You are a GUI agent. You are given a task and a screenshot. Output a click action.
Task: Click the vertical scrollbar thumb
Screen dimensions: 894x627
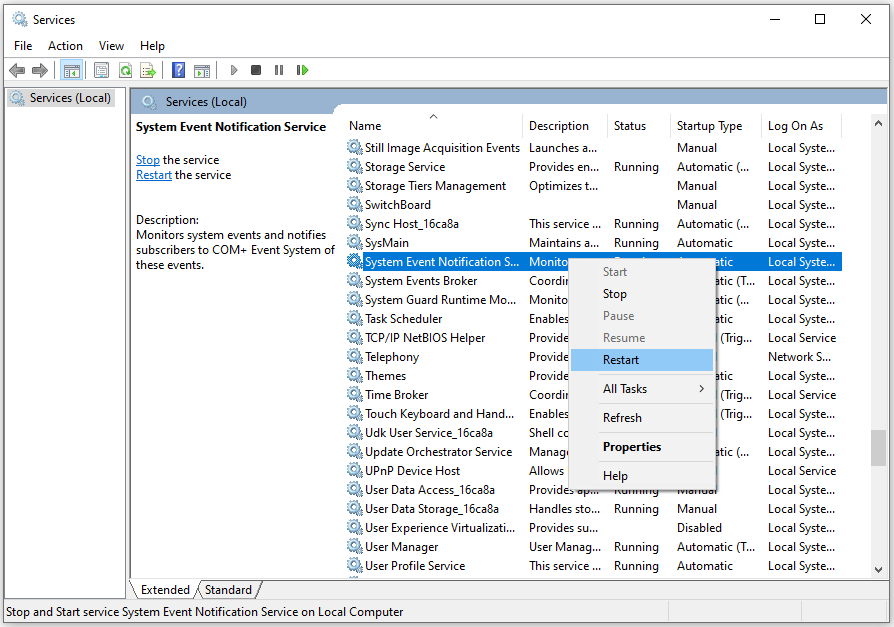coord(879,448)
